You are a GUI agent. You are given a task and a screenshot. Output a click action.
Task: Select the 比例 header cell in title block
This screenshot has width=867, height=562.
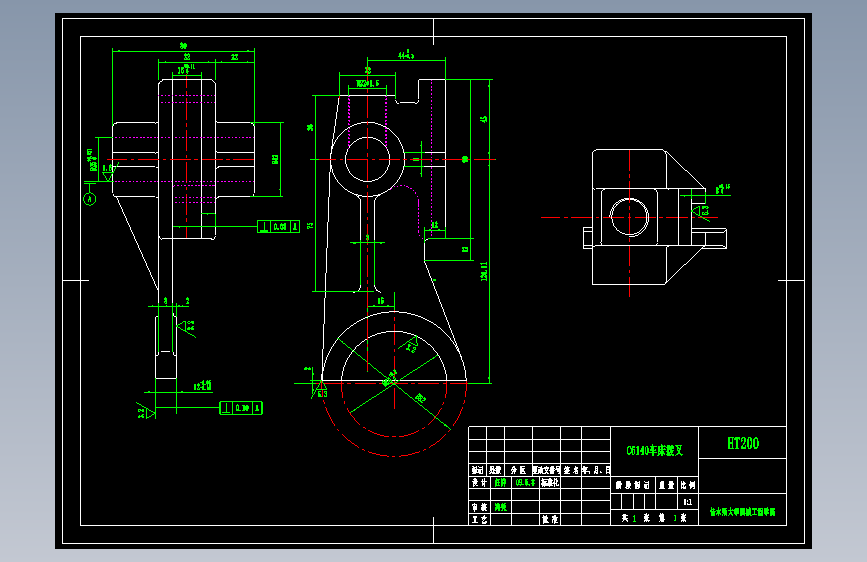point(687,485)
